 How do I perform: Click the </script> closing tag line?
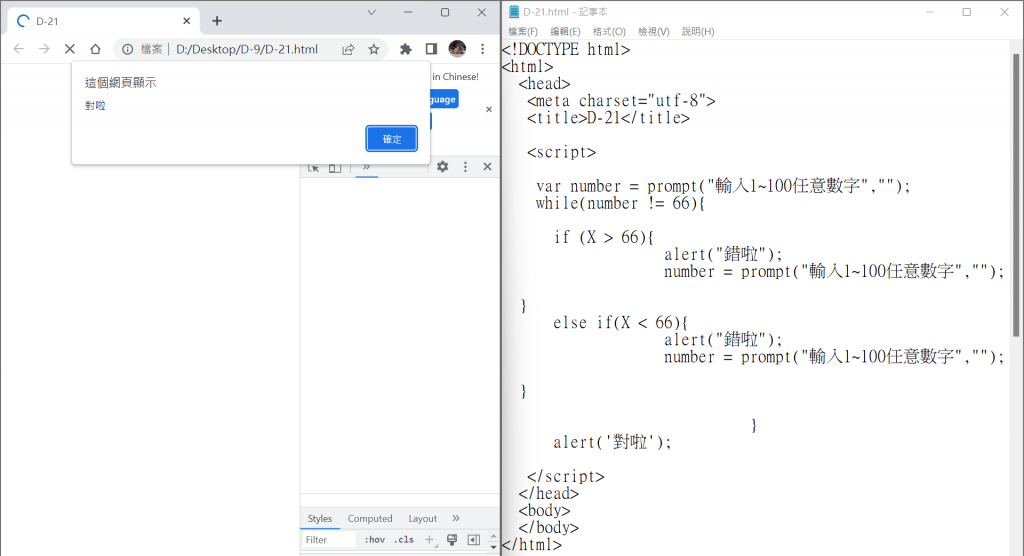[566, 476]
